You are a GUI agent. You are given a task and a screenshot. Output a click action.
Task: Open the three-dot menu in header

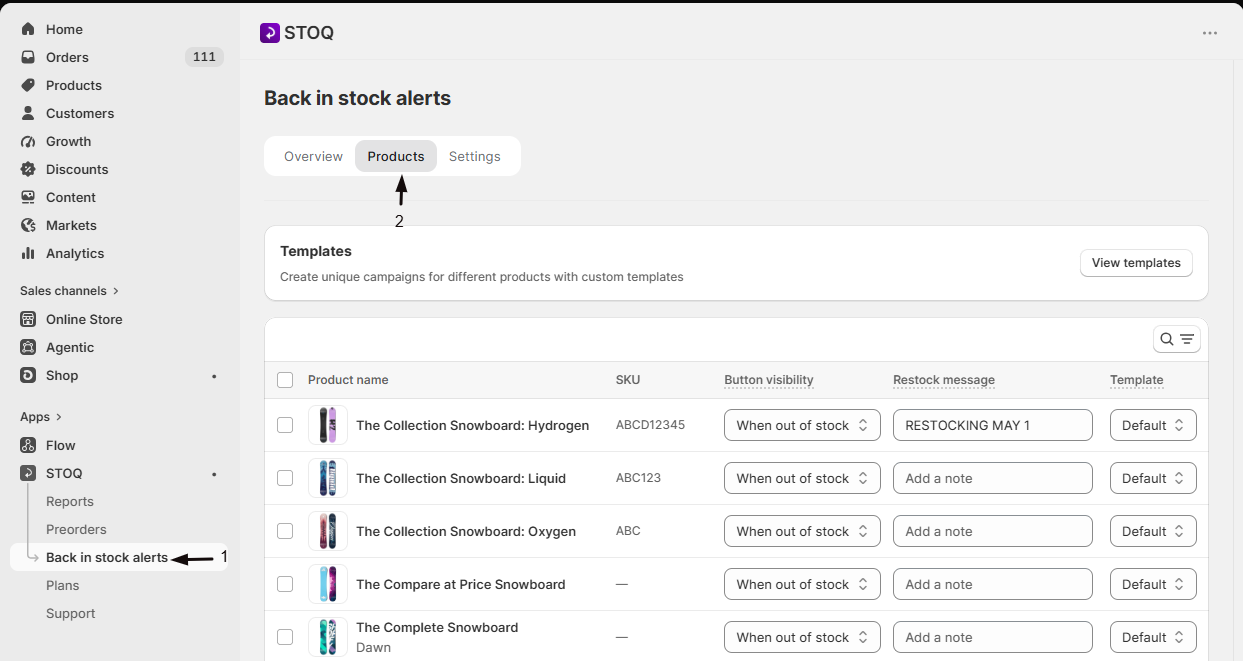click(1210, 33)
